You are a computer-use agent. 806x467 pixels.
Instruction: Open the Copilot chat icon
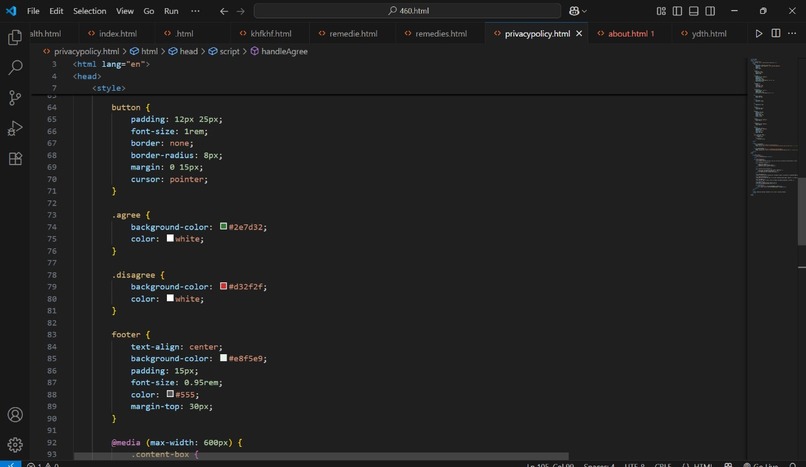click(574, 11)
